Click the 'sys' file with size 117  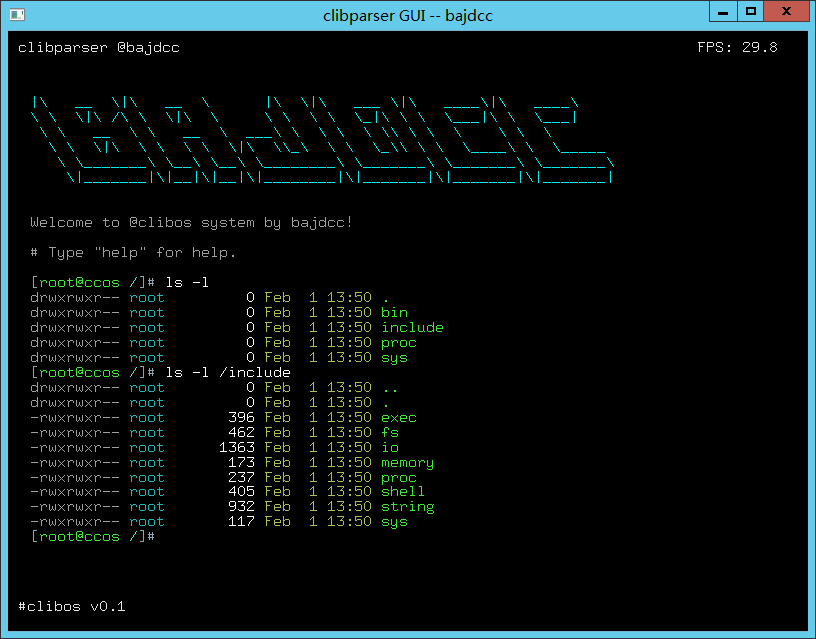(394, 522)
